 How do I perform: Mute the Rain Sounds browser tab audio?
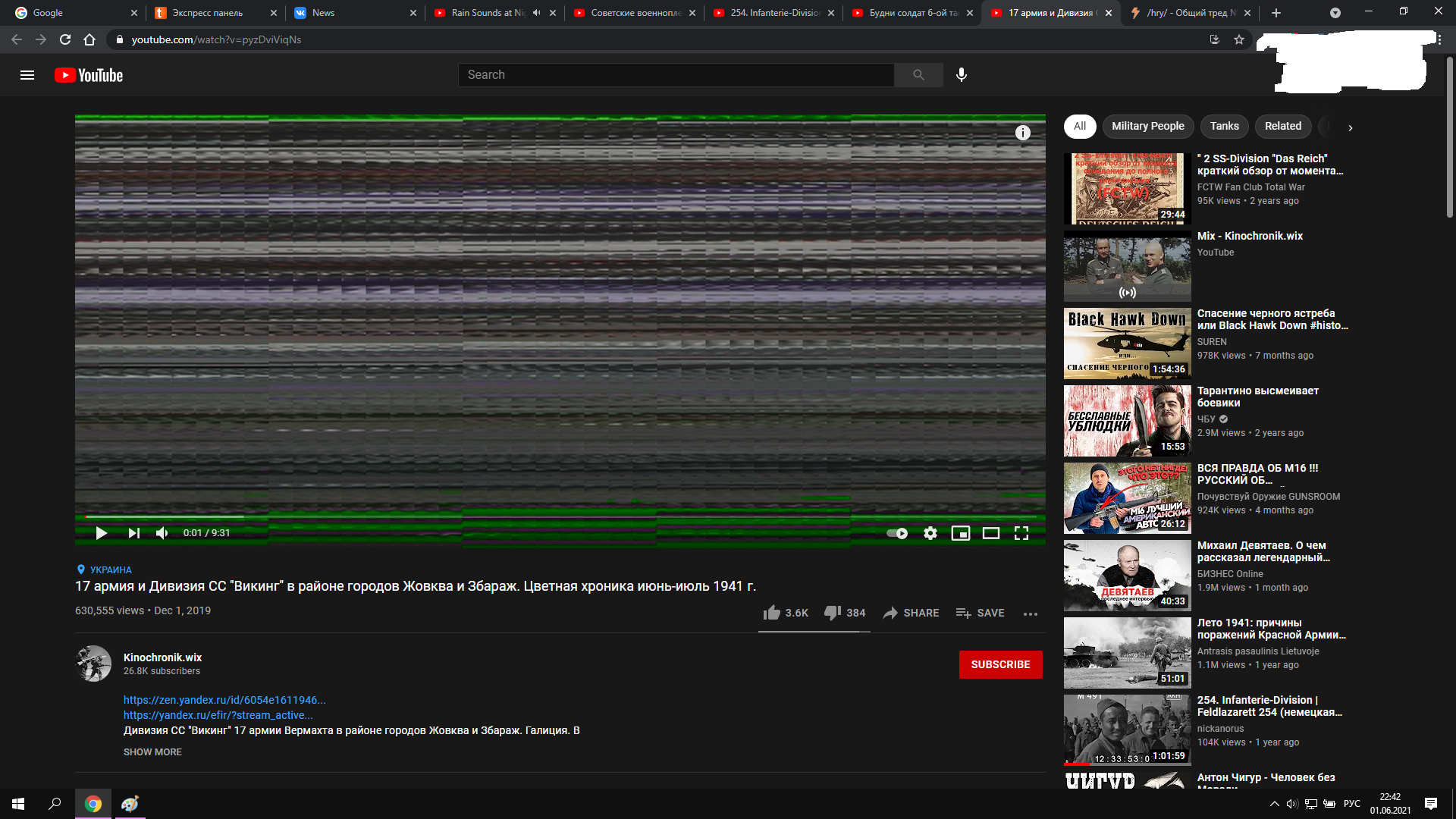pyautogui.click(x=537, y=13)
